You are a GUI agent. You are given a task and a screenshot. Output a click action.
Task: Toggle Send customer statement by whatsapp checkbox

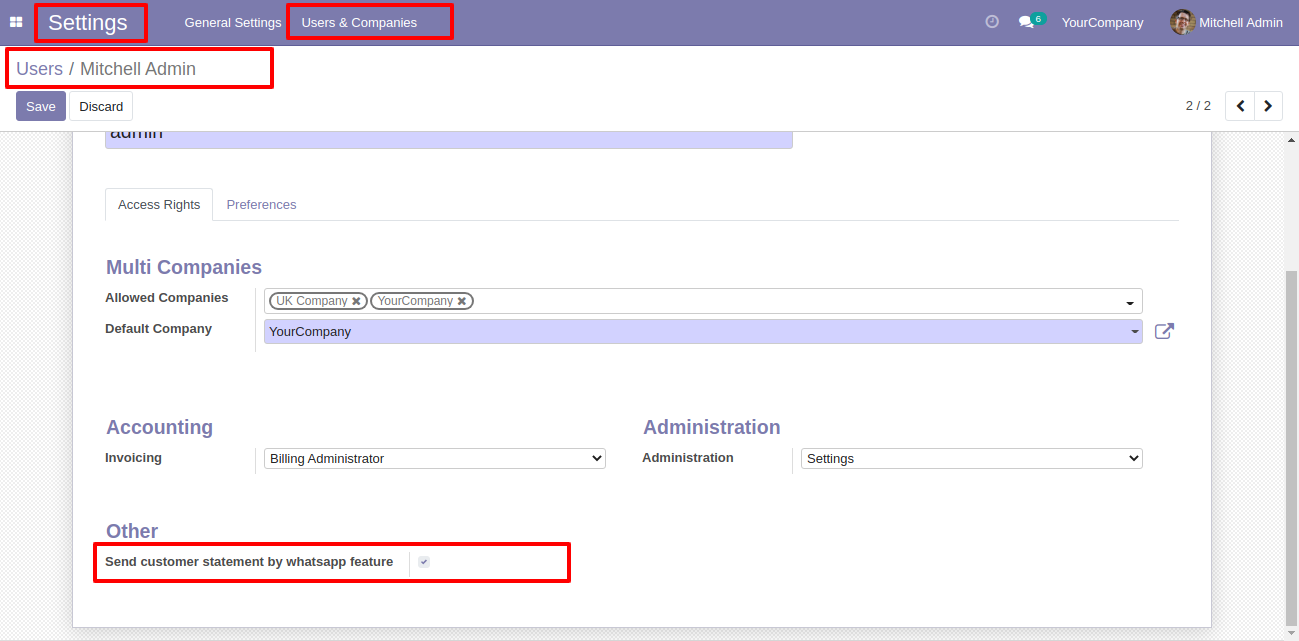pyautogui.click(x=424, y=562)
